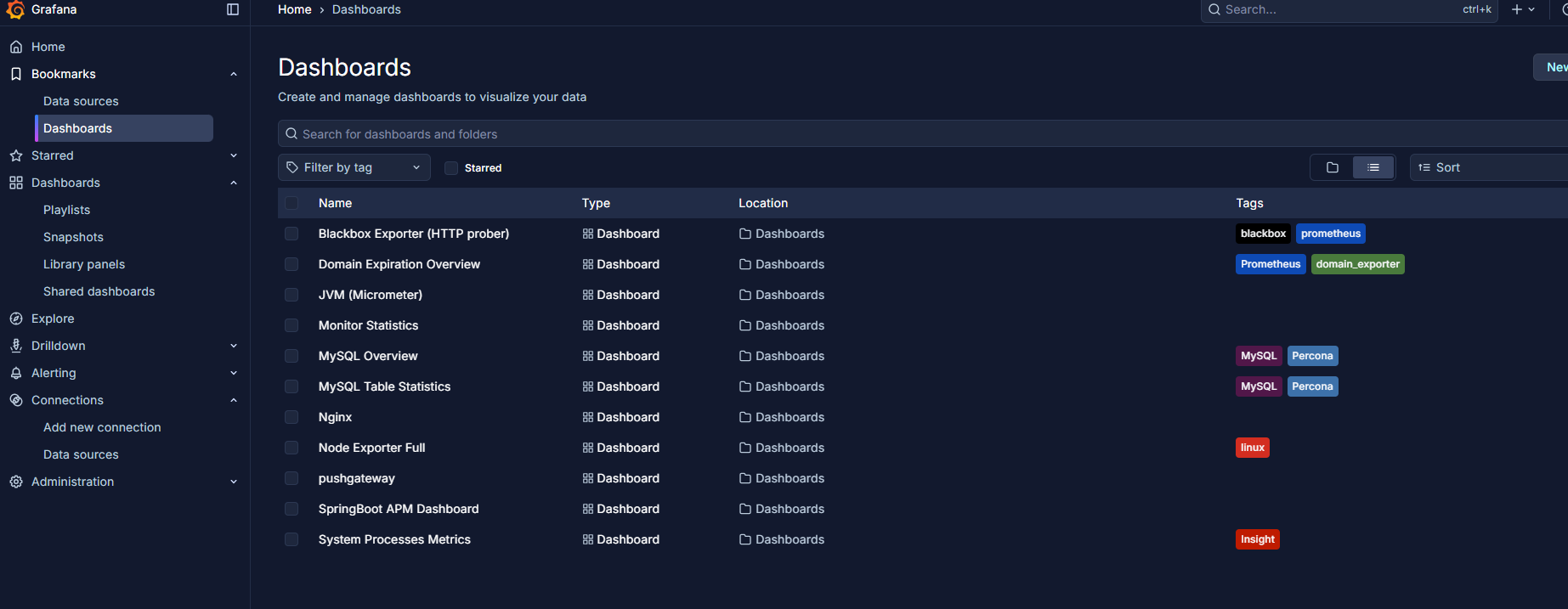Click Home in the breadcrumb
Screen dimensions: 1568x609
point(295,9)
